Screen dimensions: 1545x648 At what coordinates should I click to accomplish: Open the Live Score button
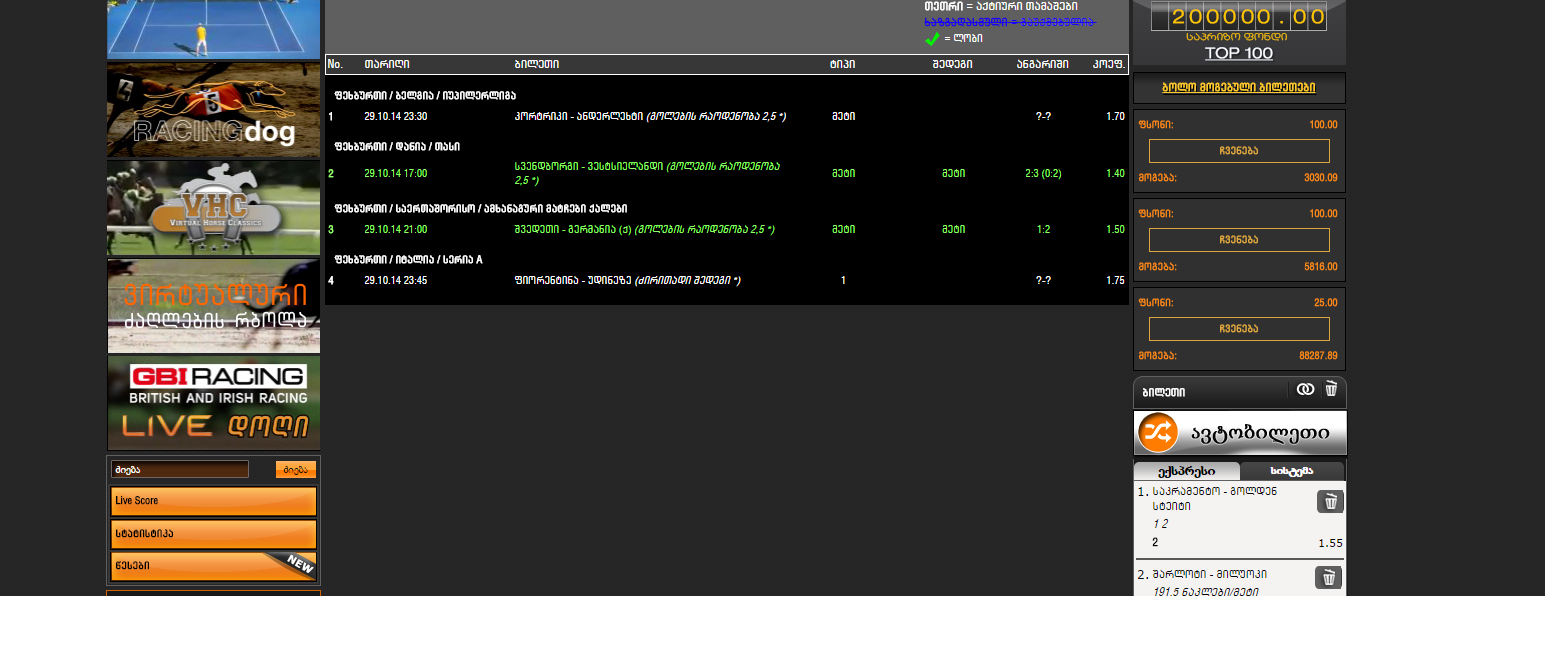(214, 501)
